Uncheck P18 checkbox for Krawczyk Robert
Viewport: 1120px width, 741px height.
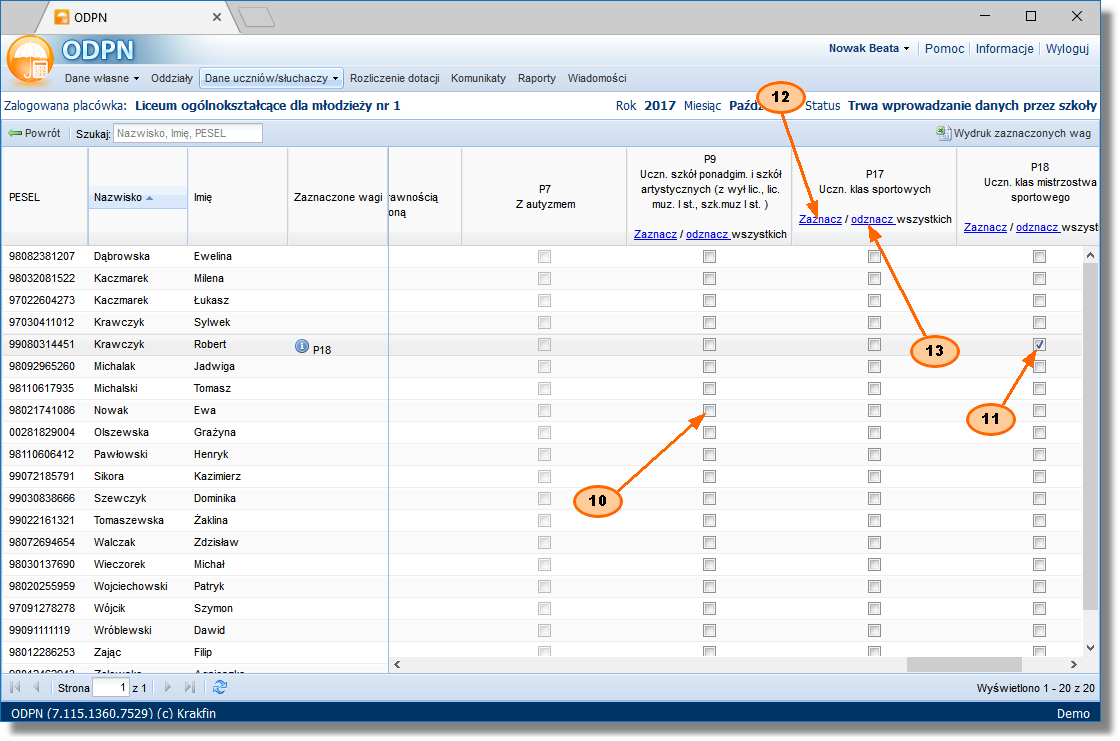click(1039, 344)
